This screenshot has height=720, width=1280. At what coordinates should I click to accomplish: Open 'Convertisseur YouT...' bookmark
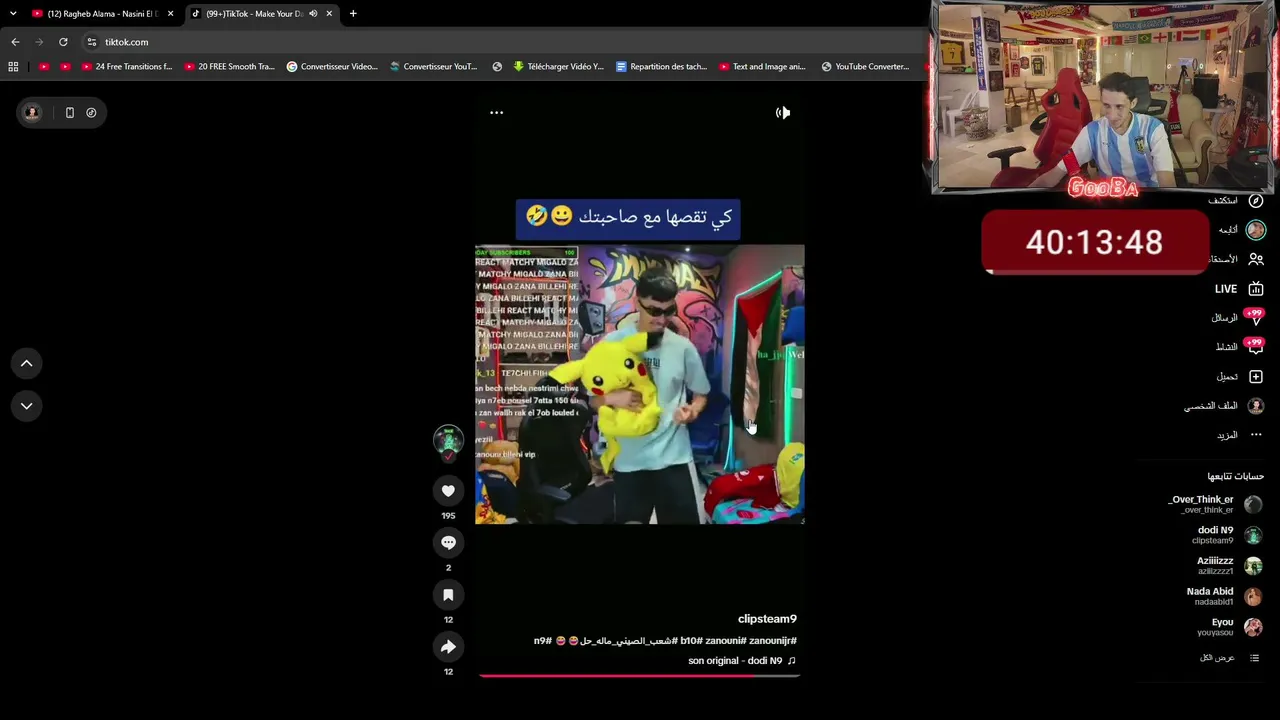(x=434, y=67)
